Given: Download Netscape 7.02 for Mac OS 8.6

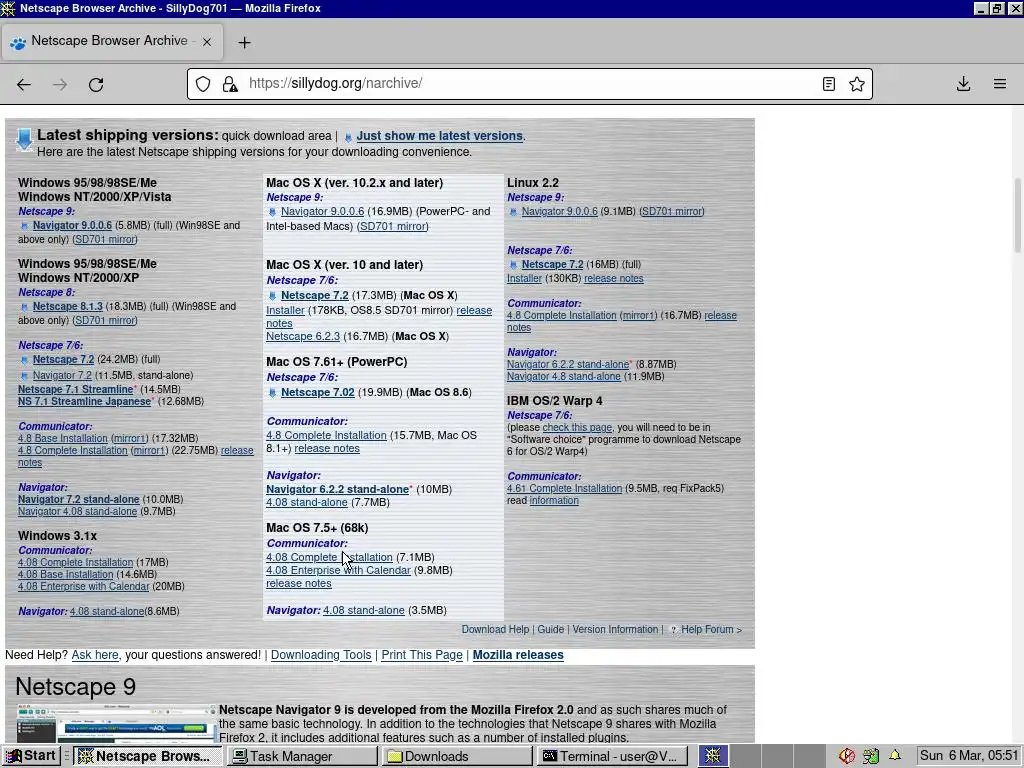Looking at the screenshot, I should [317, 392].
